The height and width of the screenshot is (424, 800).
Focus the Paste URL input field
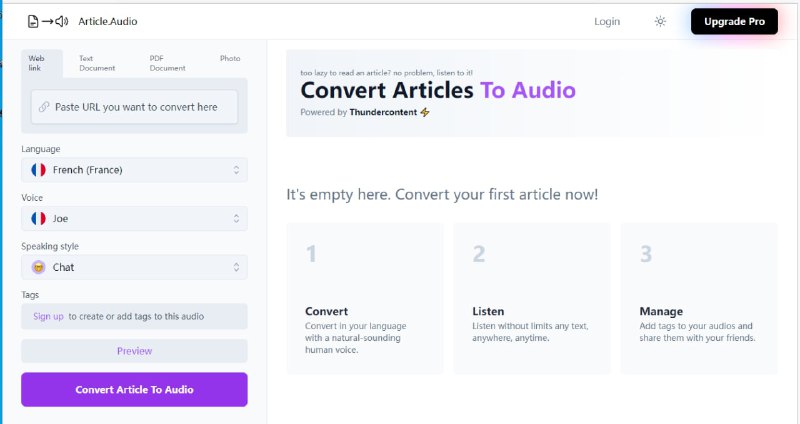(x=140, y=107)
